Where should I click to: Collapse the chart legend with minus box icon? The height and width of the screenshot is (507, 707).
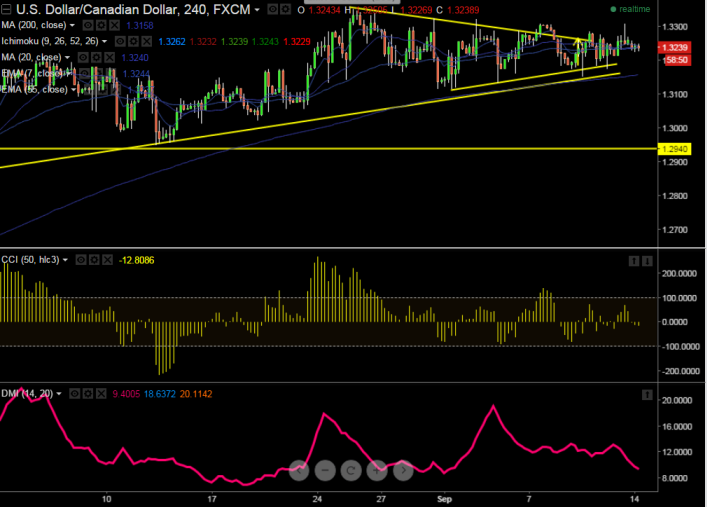6,9
